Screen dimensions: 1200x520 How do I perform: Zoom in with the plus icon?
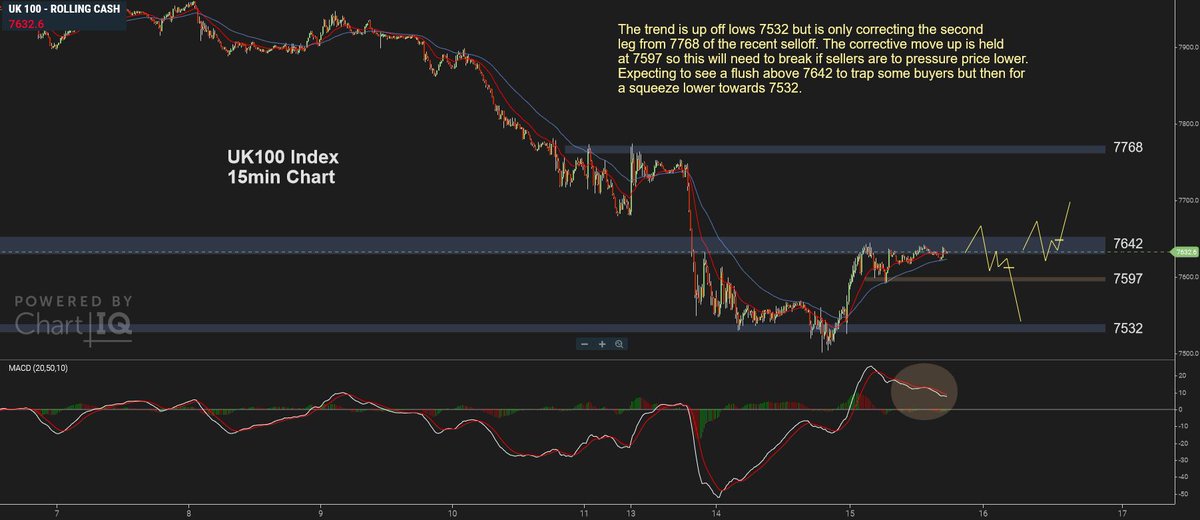click(x=602, y=344)
